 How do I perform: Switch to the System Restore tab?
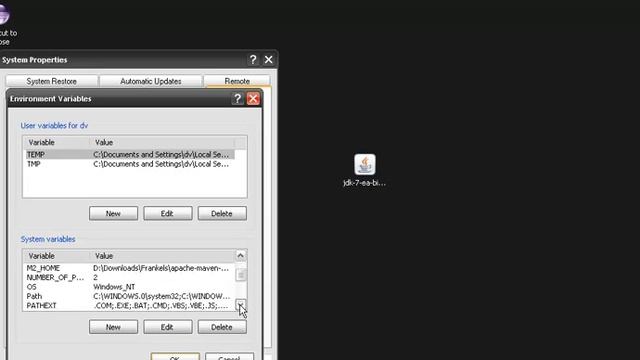[x=52, y=81]
